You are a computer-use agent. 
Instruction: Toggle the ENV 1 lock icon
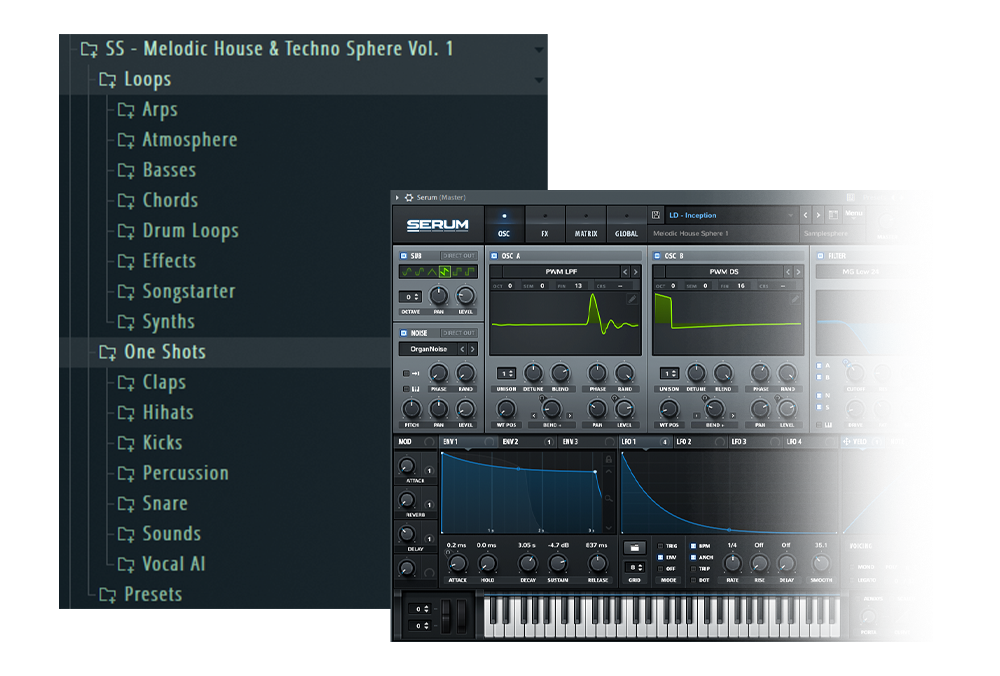click(x=608, y=459)
